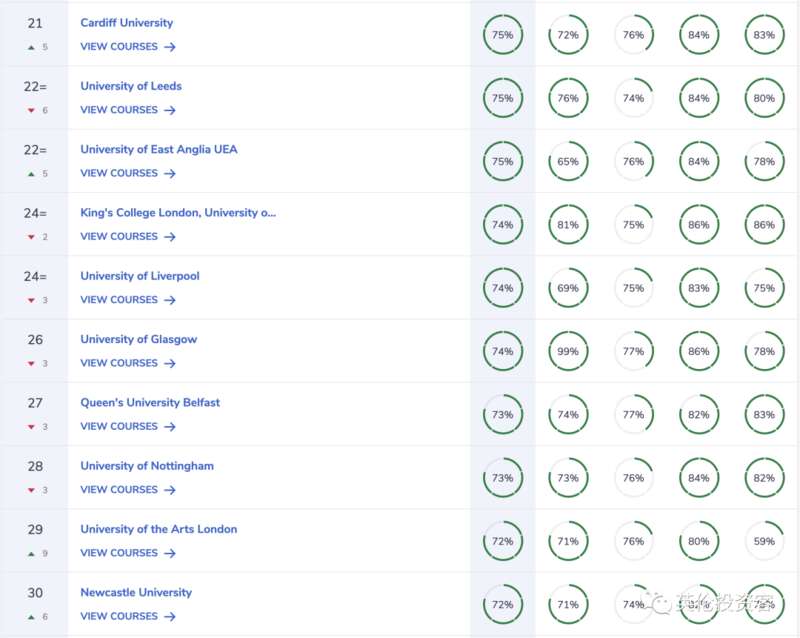Click the rank number 26 cell
This screenshot has width=800, height=638.
click(x=35, y=340)
